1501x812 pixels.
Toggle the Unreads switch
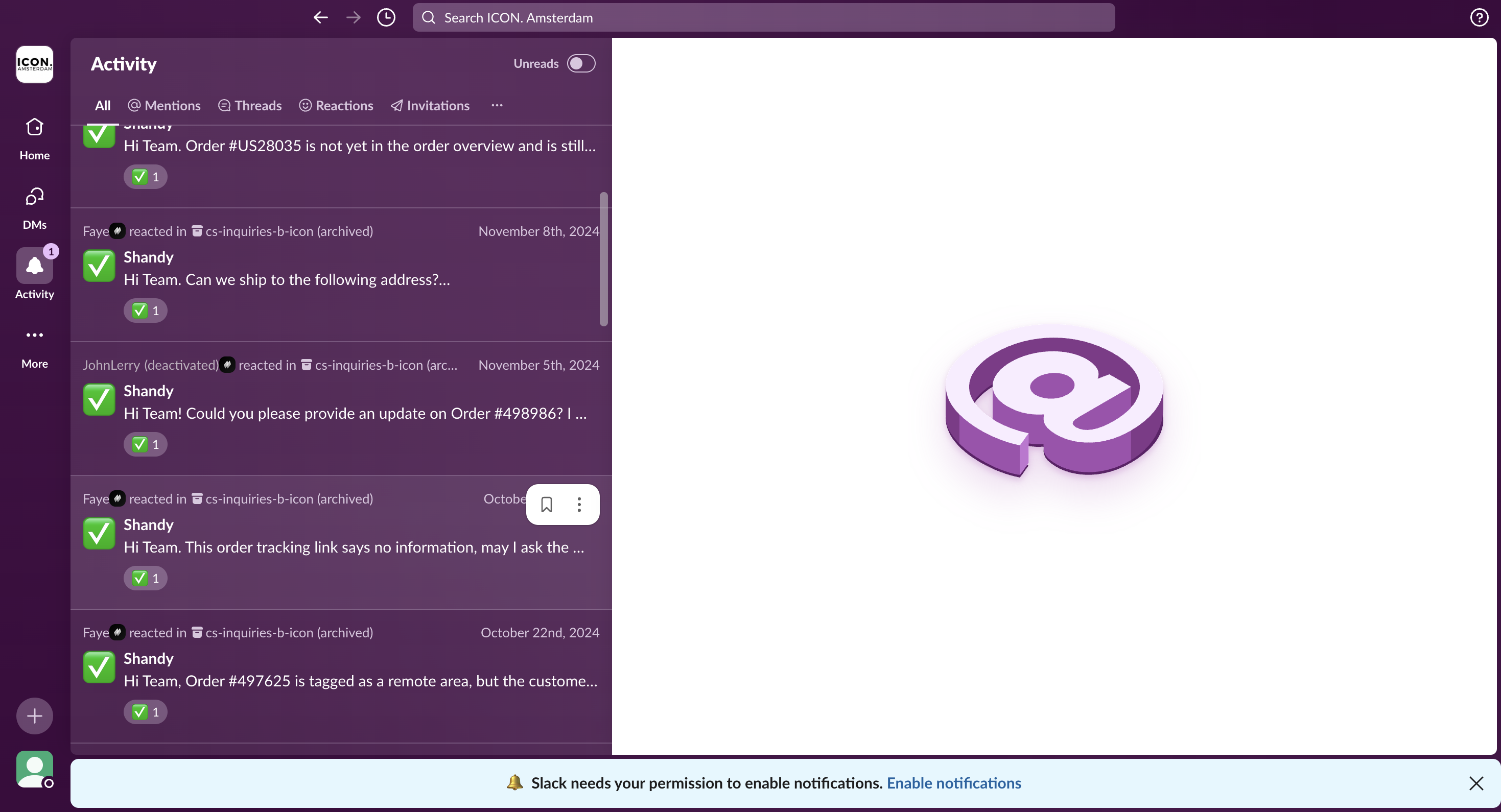[x=581, y=63]
